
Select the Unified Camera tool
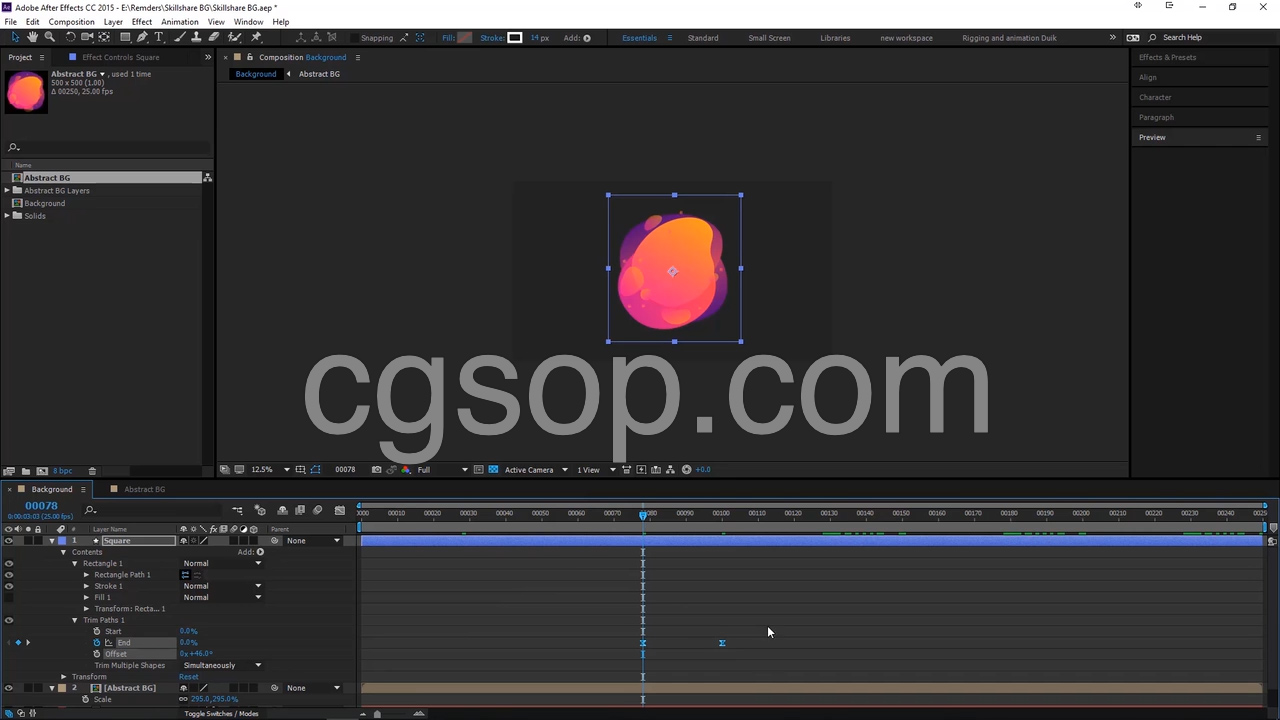tap(87, 37)
